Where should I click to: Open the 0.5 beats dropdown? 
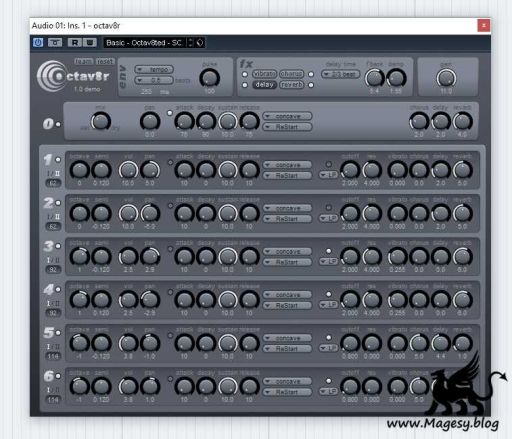tap(154, 80)
